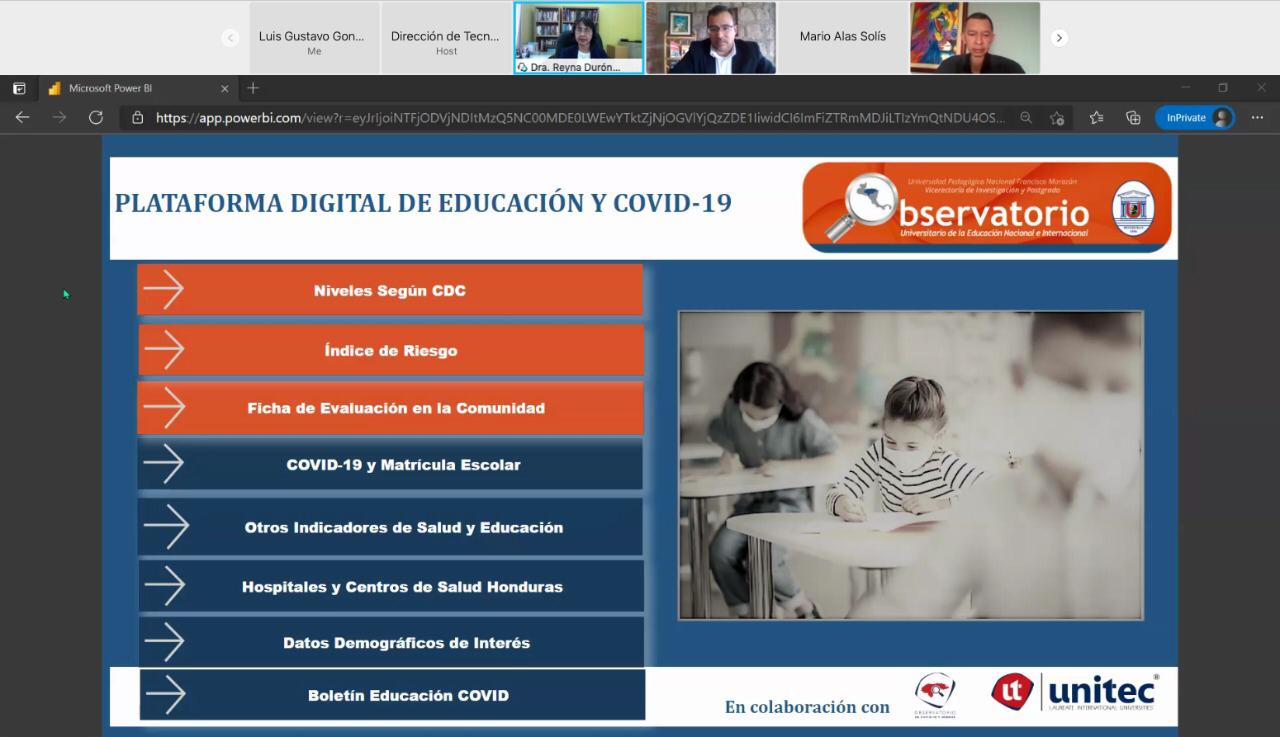Open Boletín Educación COVID
Image resolution: width=1280 pixels, height=737 pixels.
pos(392,695)
